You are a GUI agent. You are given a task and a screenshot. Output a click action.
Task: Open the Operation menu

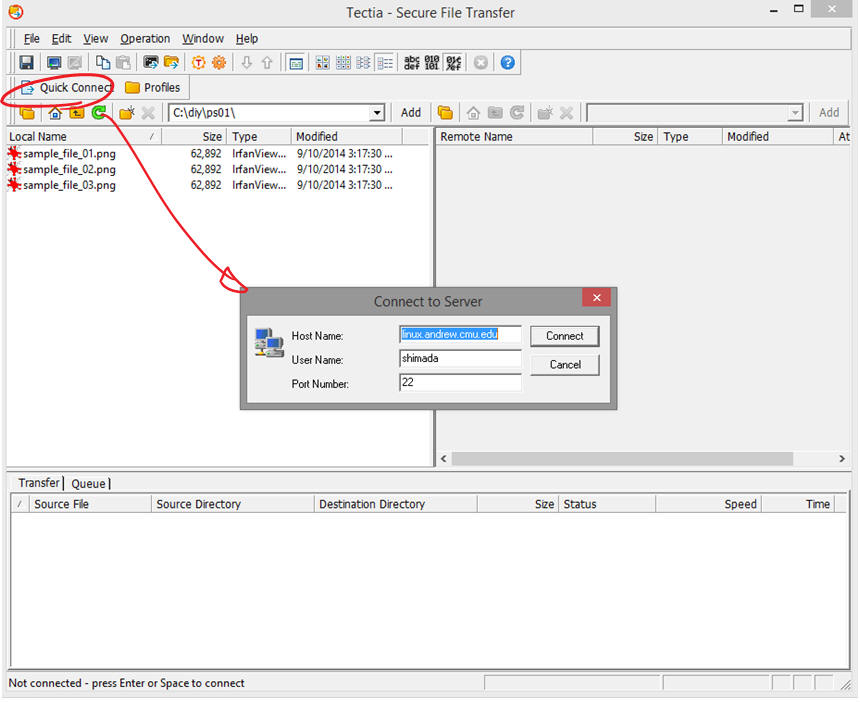tap(145, 39)
